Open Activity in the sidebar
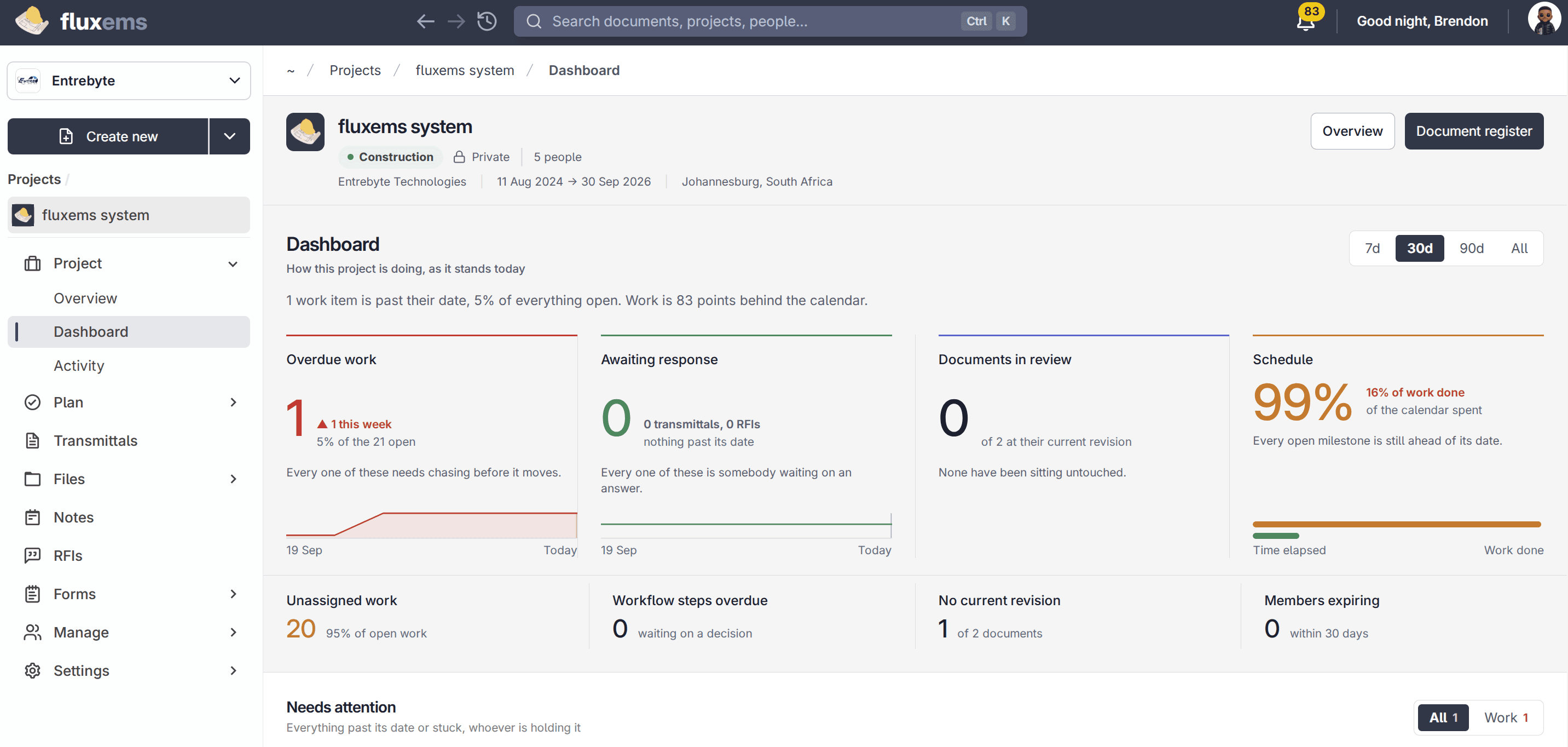The width and height of the screenshot is (1568, 747). click(129, 365)
